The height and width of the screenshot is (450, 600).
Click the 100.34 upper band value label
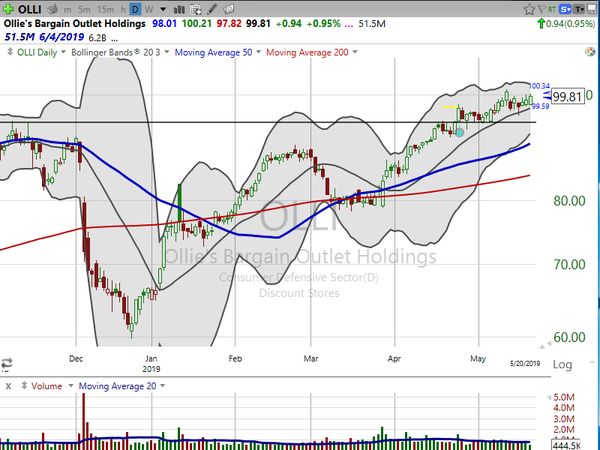point(540,86)
